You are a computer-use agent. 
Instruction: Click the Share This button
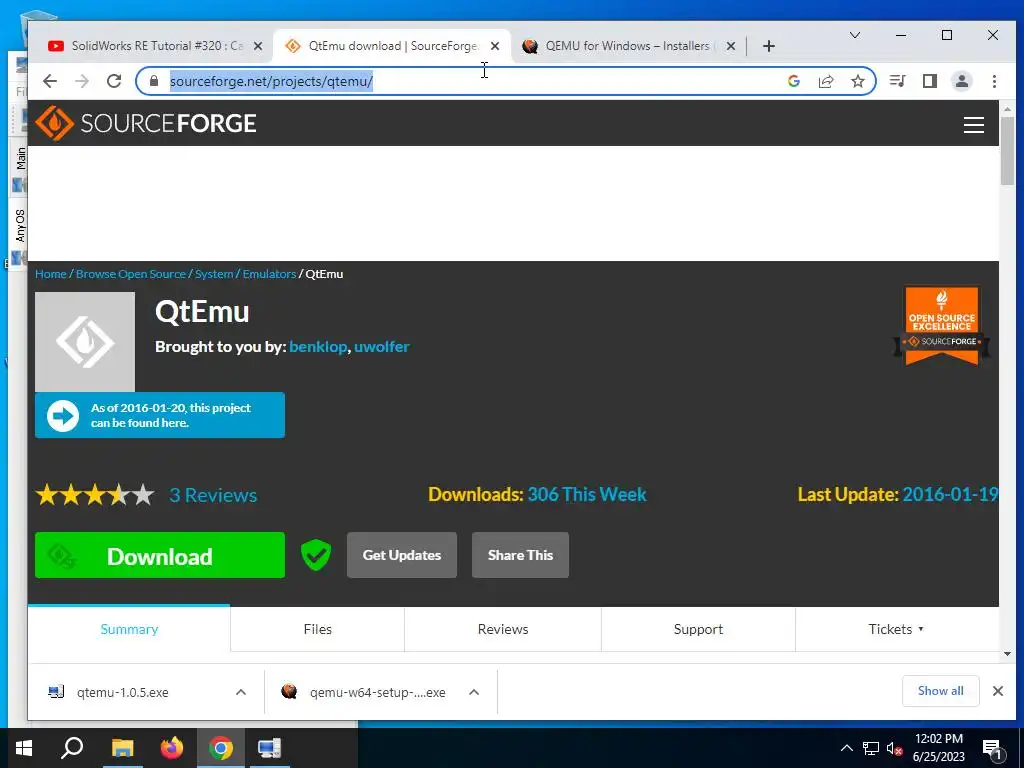(520, 555)
